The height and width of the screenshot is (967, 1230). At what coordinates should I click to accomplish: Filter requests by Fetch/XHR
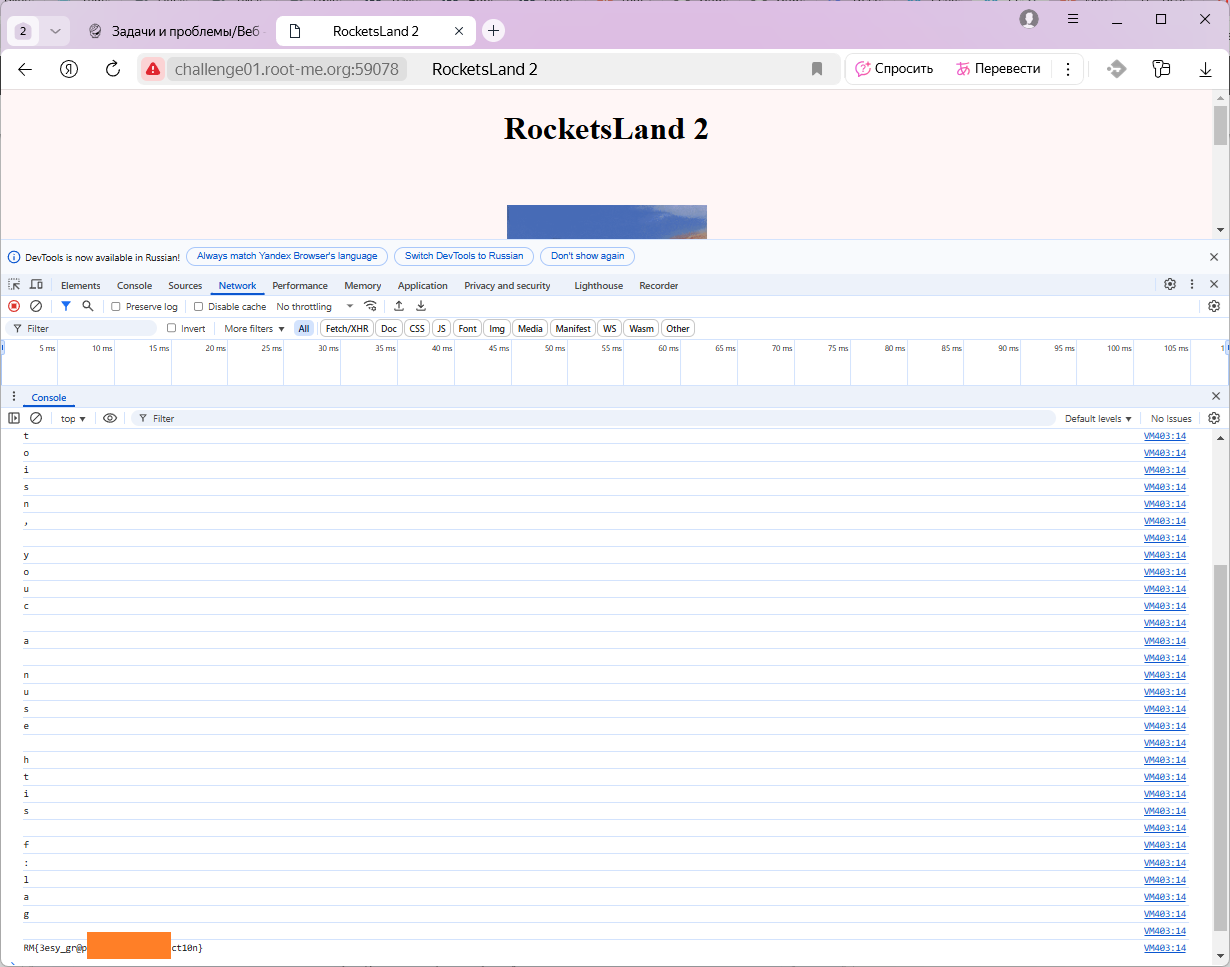coord(347,328)
